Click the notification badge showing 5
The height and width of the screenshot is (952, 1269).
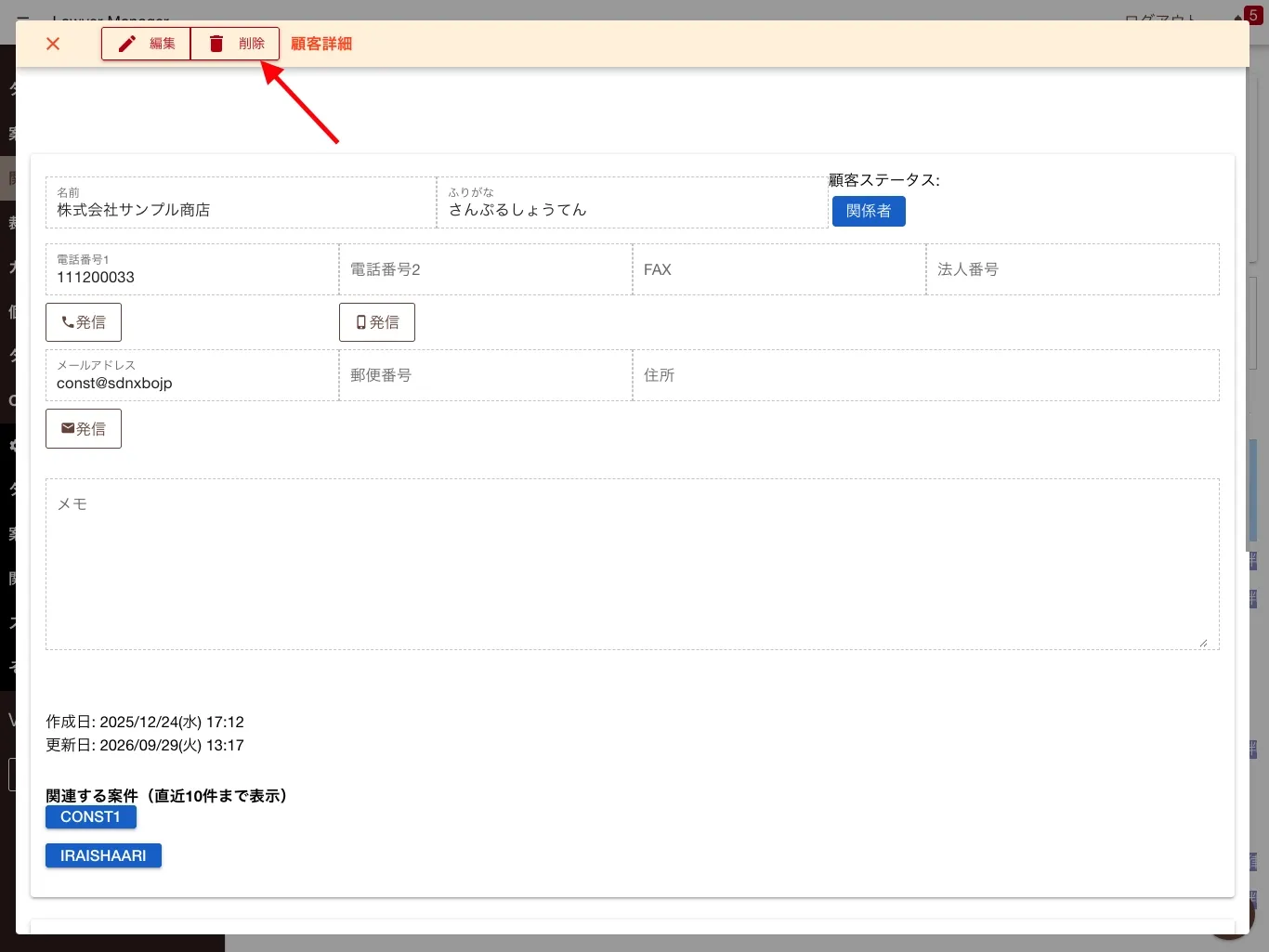(x=1253, y=15)
